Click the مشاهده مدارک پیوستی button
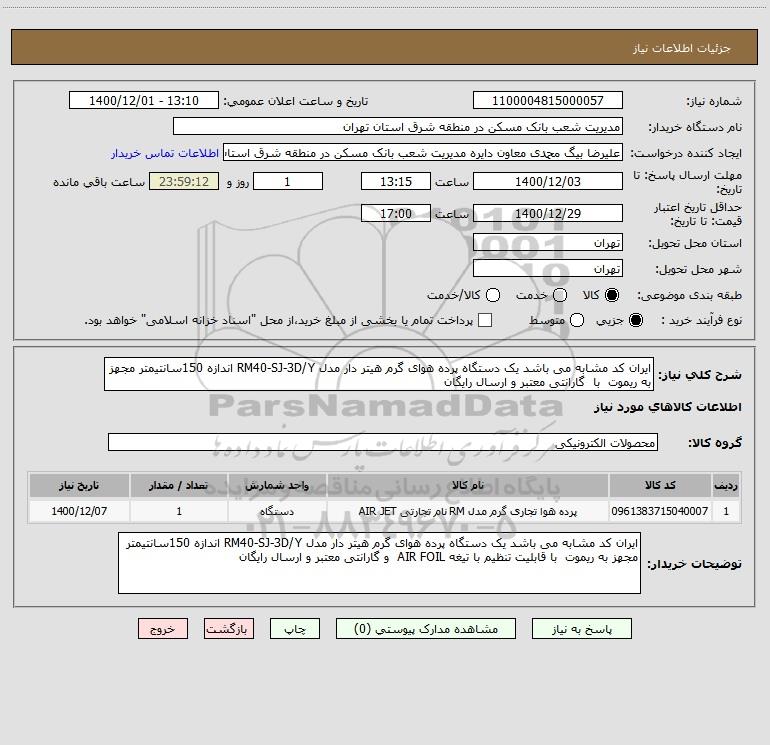 (x=426, y=629)
